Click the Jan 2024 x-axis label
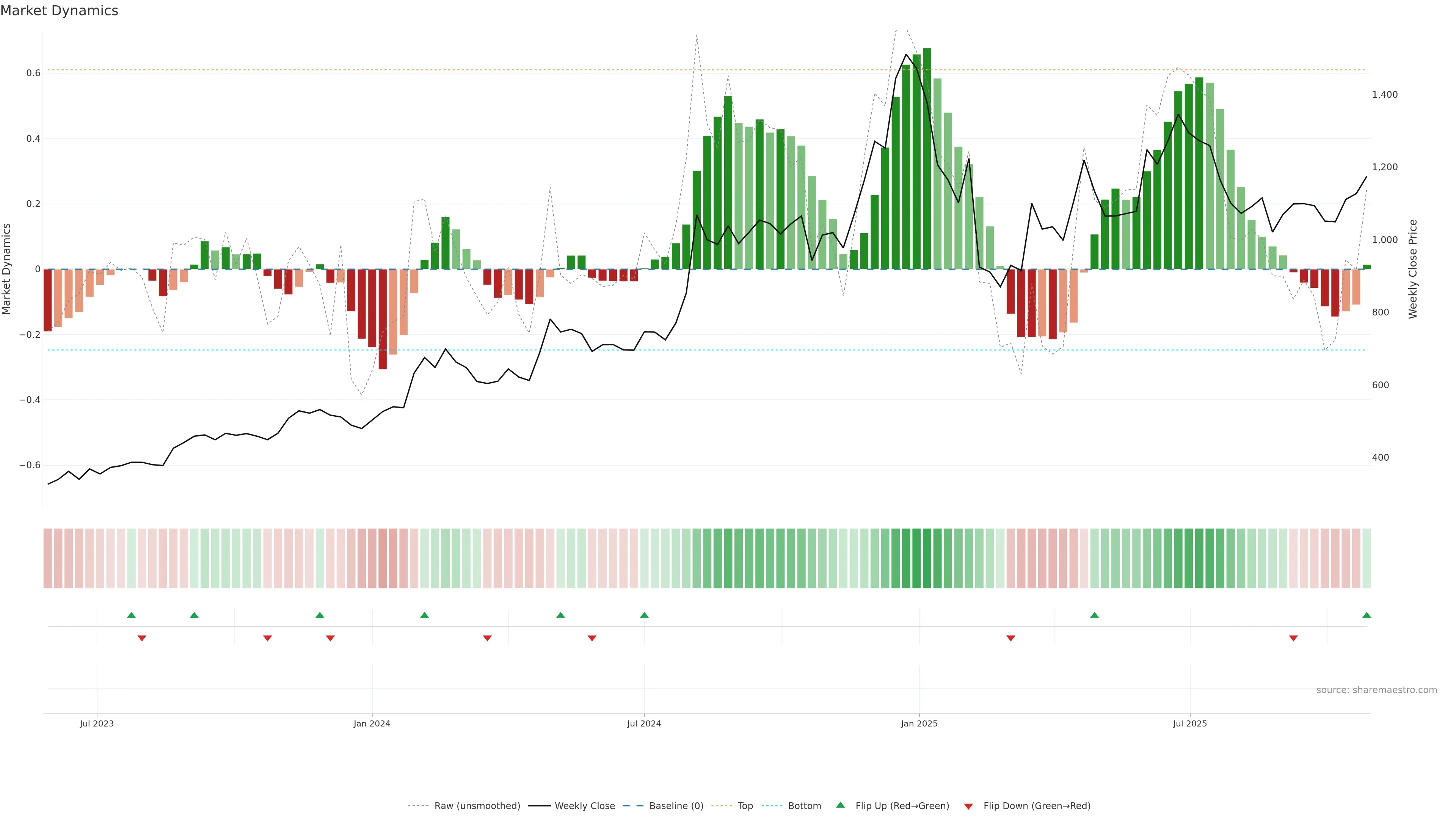 pos(372,723)
